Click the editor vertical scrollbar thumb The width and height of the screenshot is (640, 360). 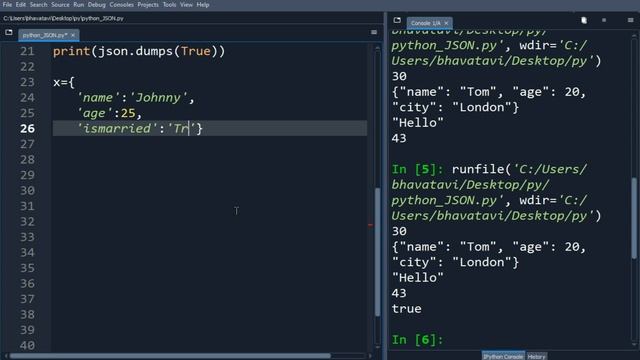coord(378,251)
